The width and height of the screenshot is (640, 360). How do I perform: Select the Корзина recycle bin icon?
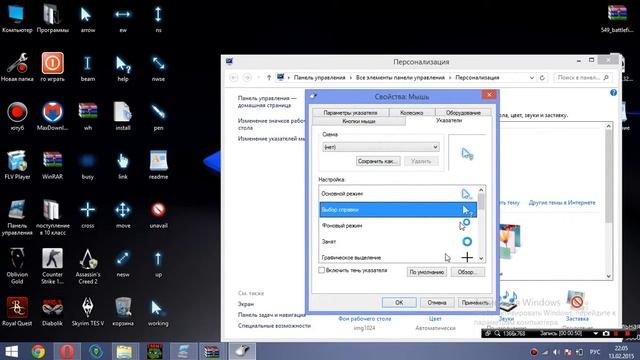tap(123, 312)
